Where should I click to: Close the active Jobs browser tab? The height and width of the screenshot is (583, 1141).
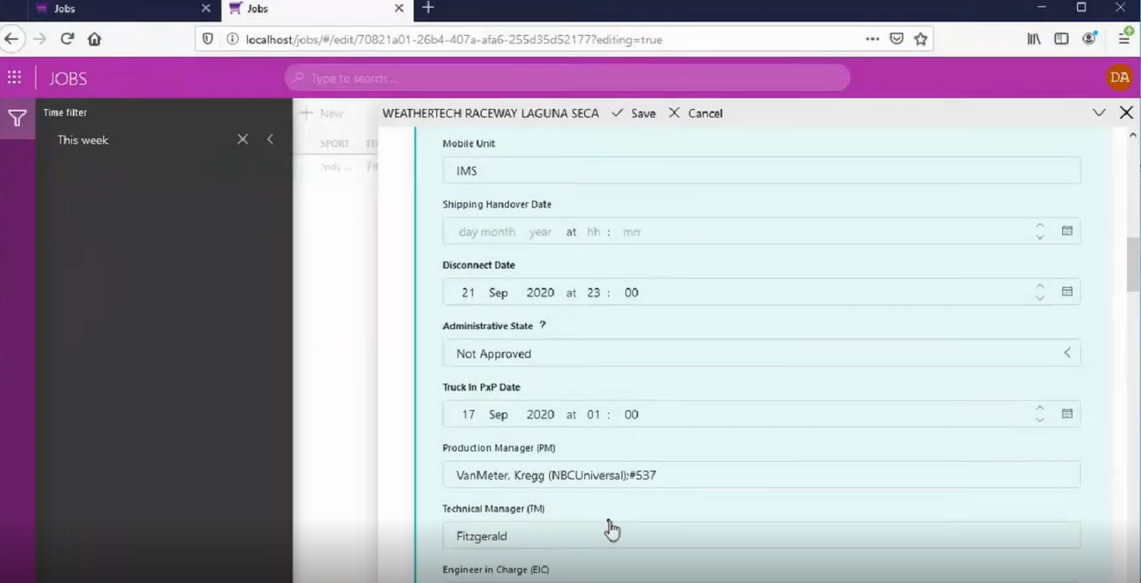click(399, 9)
